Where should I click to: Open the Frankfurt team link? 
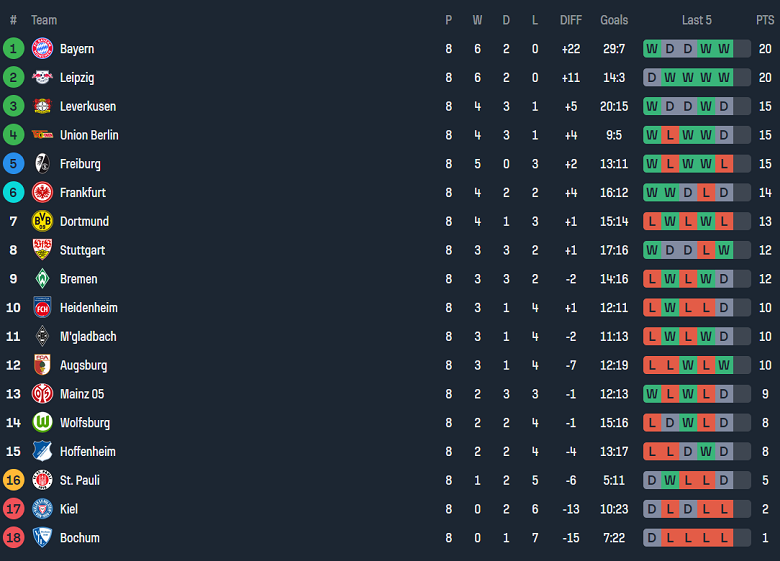(82, 192)
